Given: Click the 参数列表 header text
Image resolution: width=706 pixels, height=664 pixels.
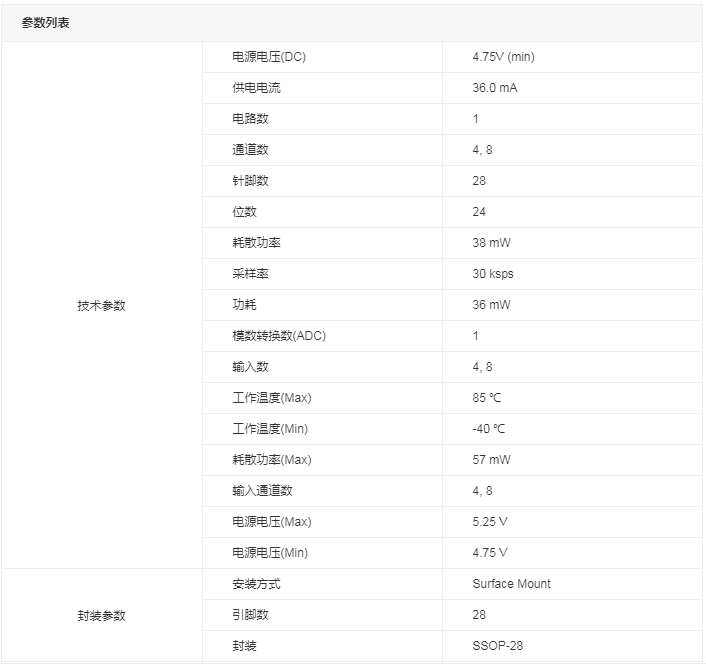Looking at the screenshot, I should tap(45, 23).
